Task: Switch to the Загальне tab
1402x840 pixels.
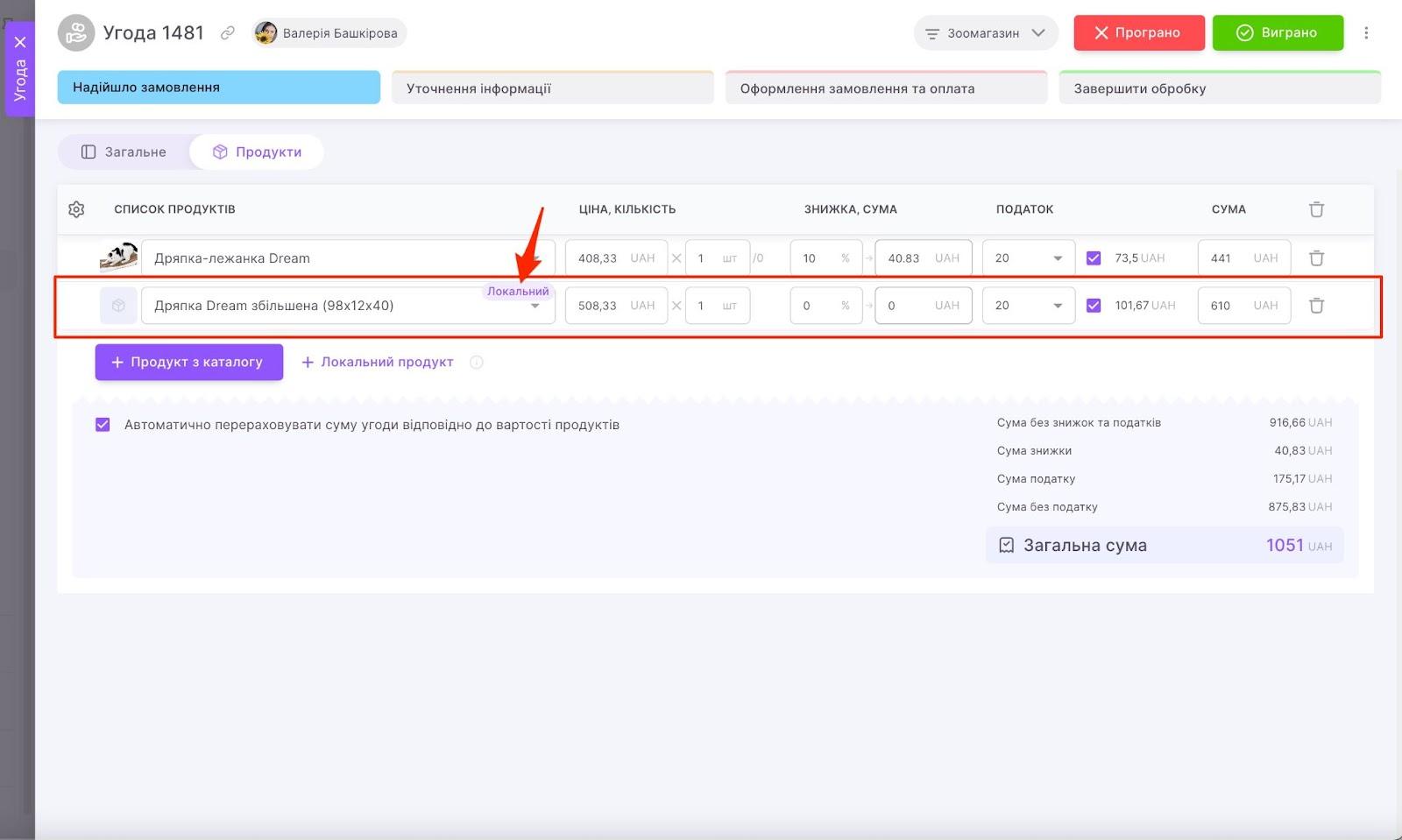Action: click(124, 152)
